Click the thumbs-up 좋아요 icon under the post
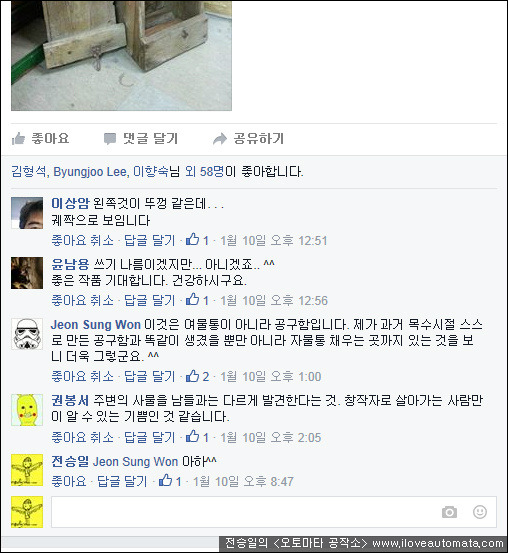 tap(18, 139)
